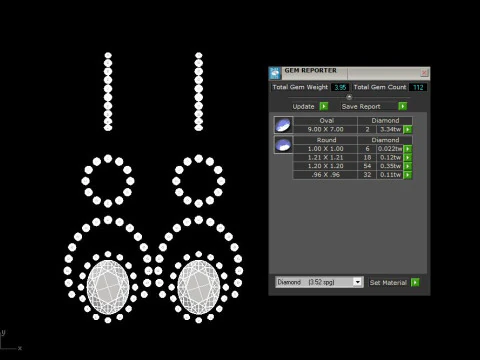This screenshot has width=480, height=360.
Task: Click the Gem Reporter panel logo icon
Action: pos(275,73)
